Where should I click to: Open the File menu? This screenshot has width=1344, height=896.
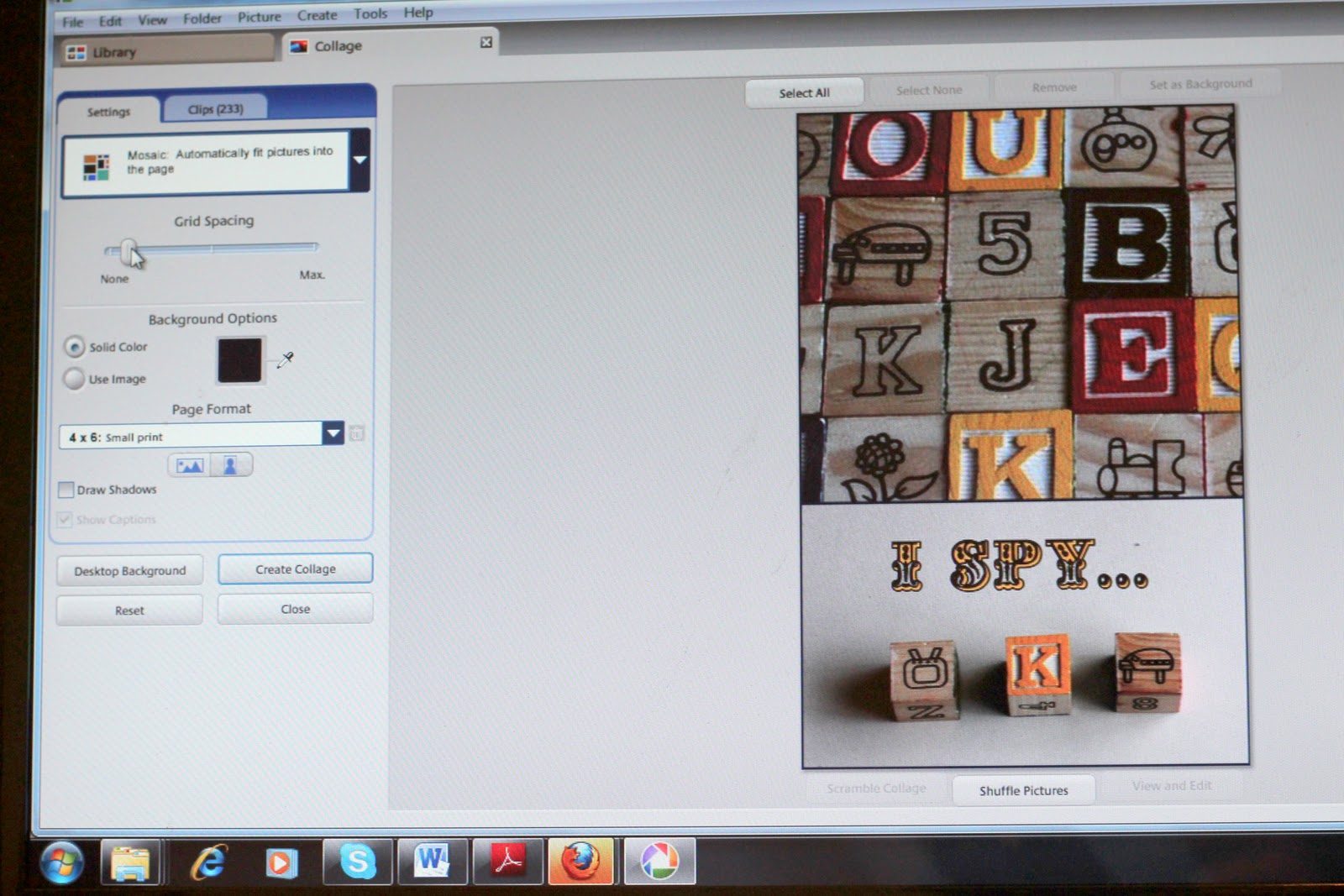(x=72, y=22)
